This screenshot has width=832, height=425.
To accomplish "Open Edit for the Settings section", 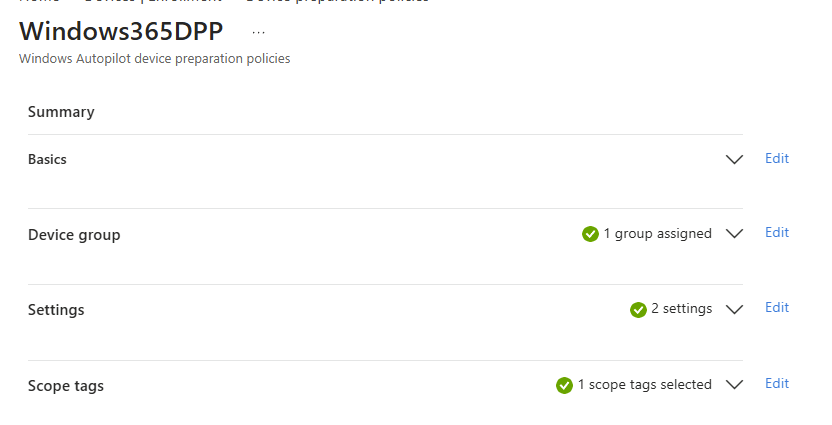I will (x=777, y=307).
